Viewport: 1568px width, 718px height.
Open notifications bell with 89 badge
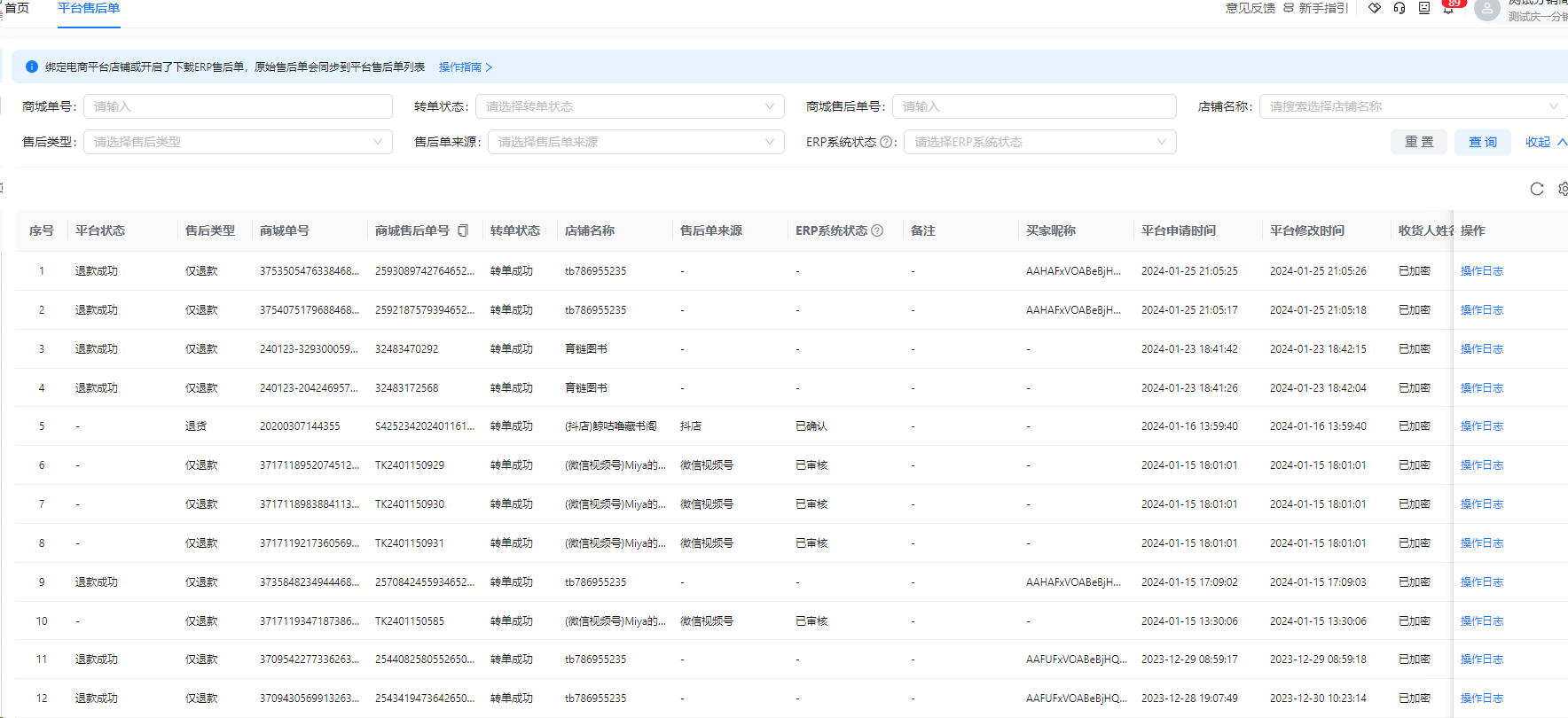(1448, 8)
